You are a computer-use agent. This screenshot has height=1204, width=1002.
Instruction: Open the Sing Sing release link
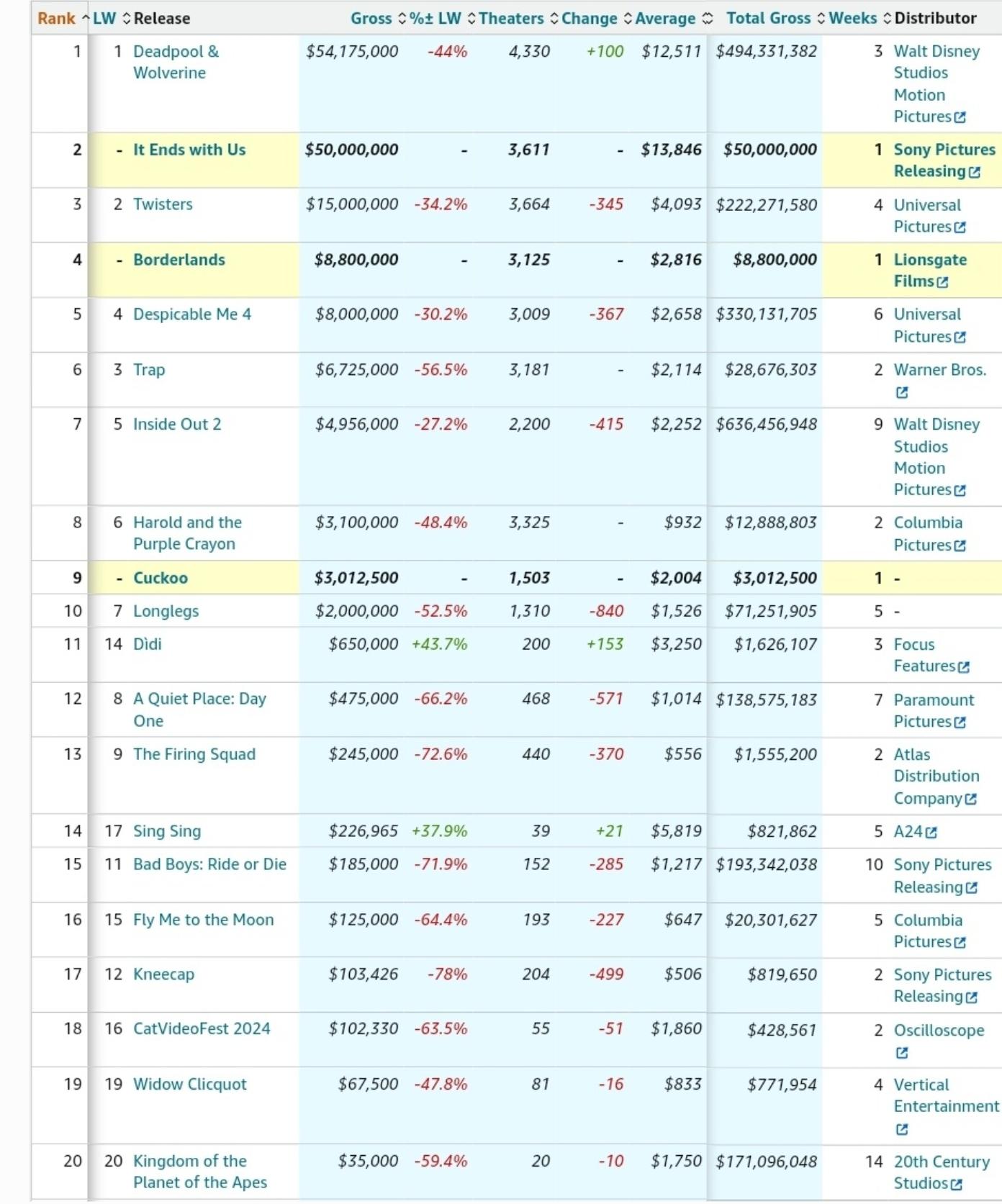point(167,831)
